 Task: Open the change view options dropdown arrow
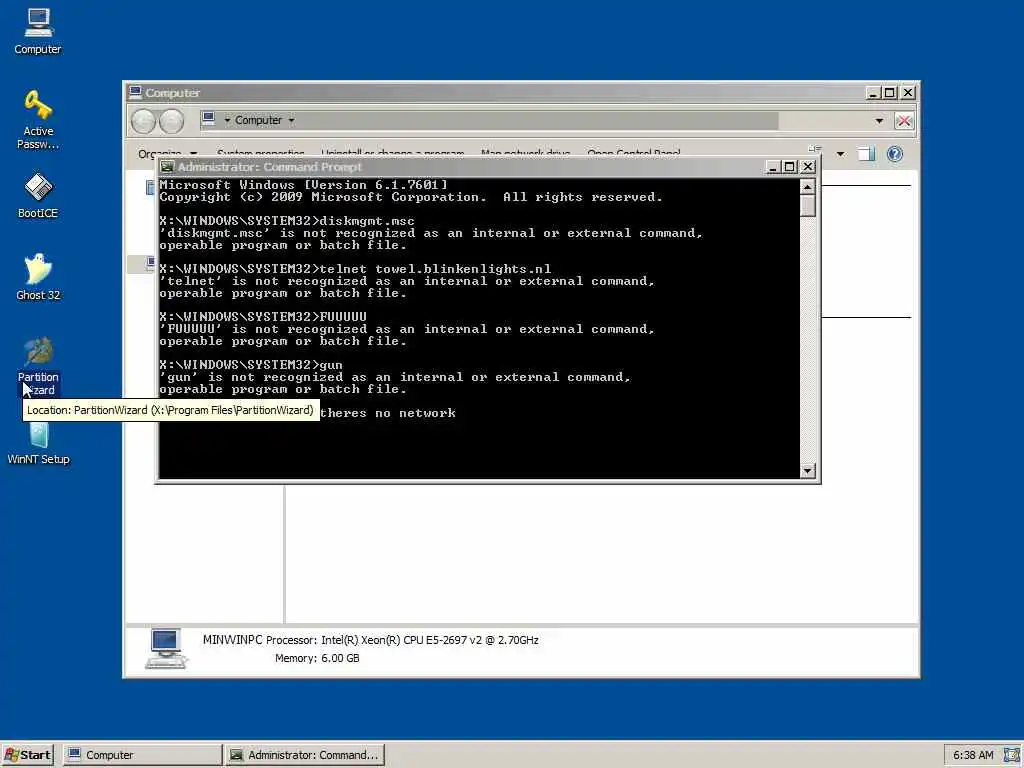840,154
